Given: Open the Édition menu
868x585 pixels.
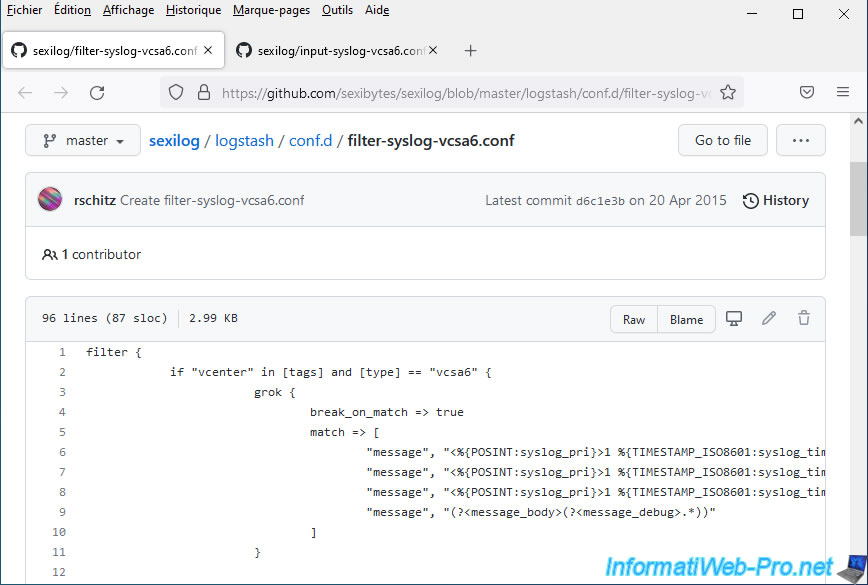Looking at the screenshot, I should tap(73, 10).
